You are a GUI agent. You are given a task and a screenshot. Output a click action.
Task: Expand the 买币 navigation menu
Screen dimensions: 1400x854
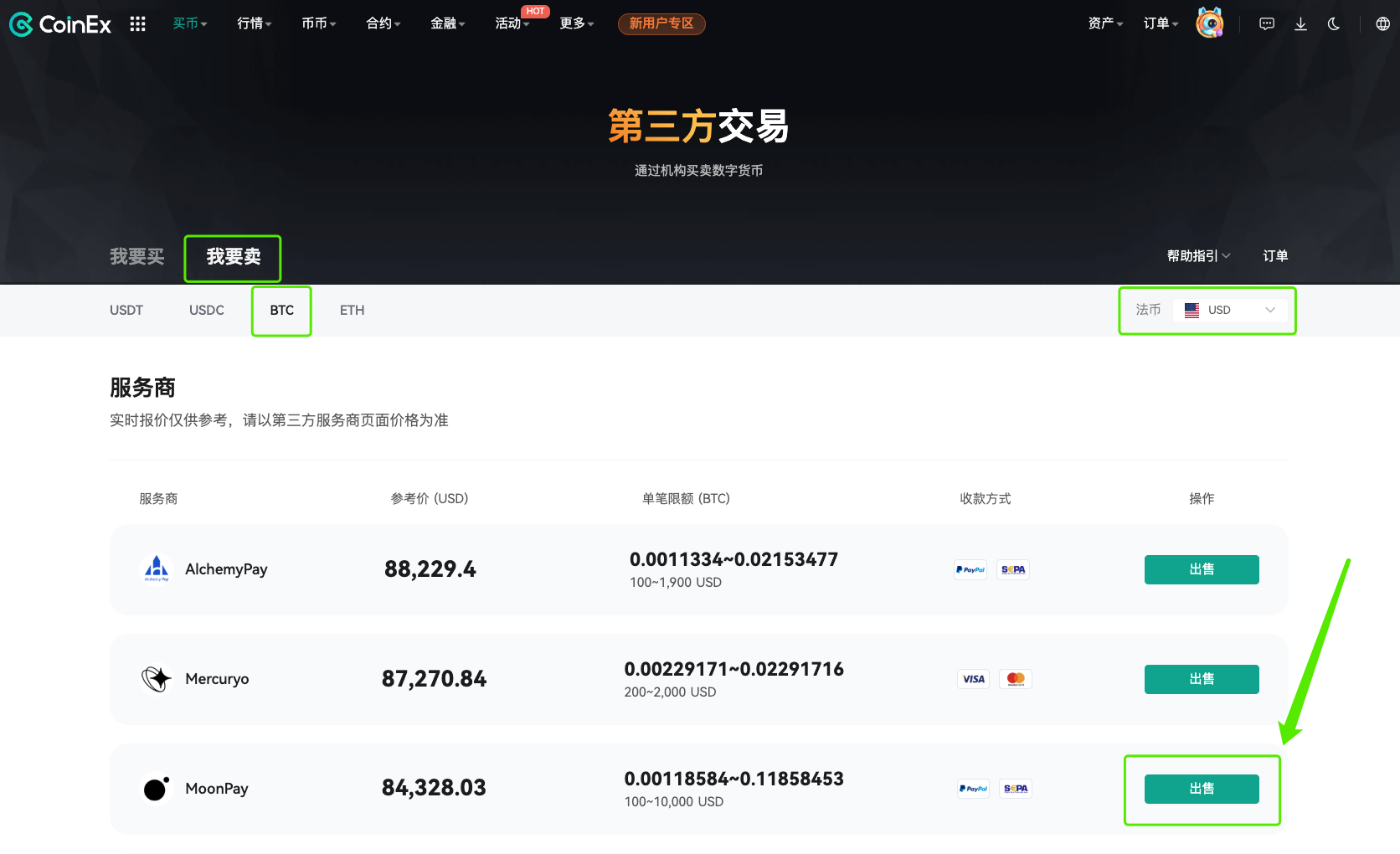(190, 23)
